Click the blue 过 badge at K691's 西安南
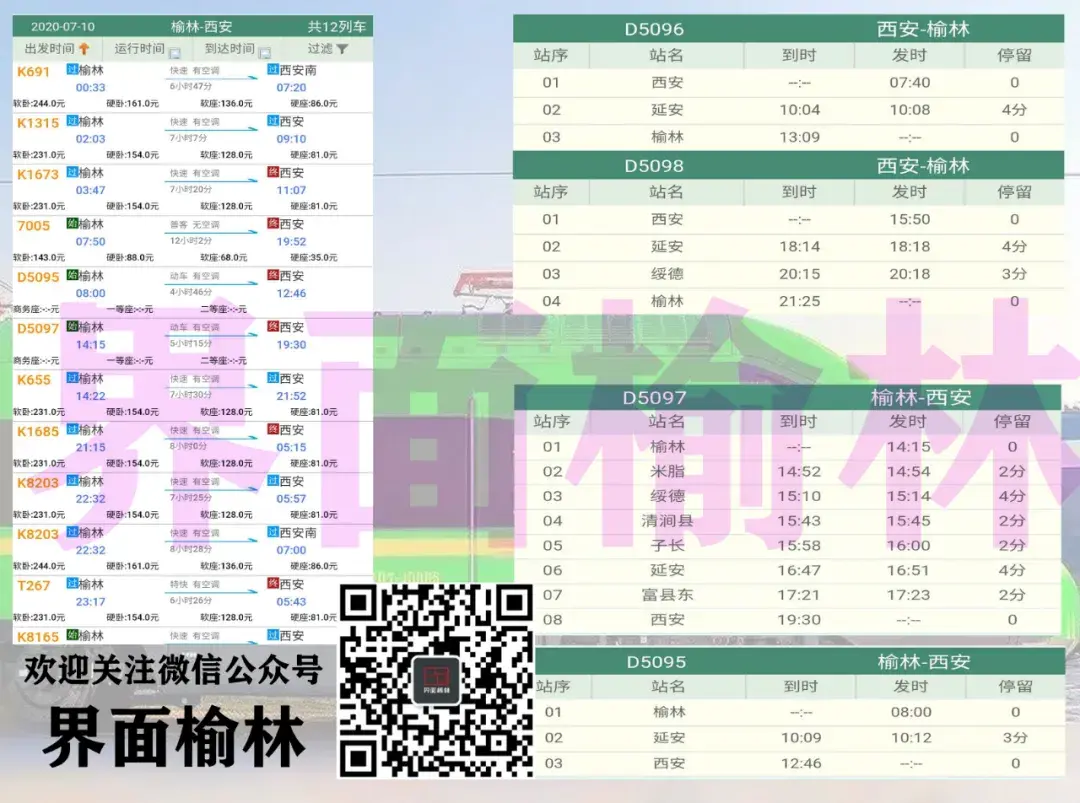Viewport: 1080px width, 803px height. [272, 70]
